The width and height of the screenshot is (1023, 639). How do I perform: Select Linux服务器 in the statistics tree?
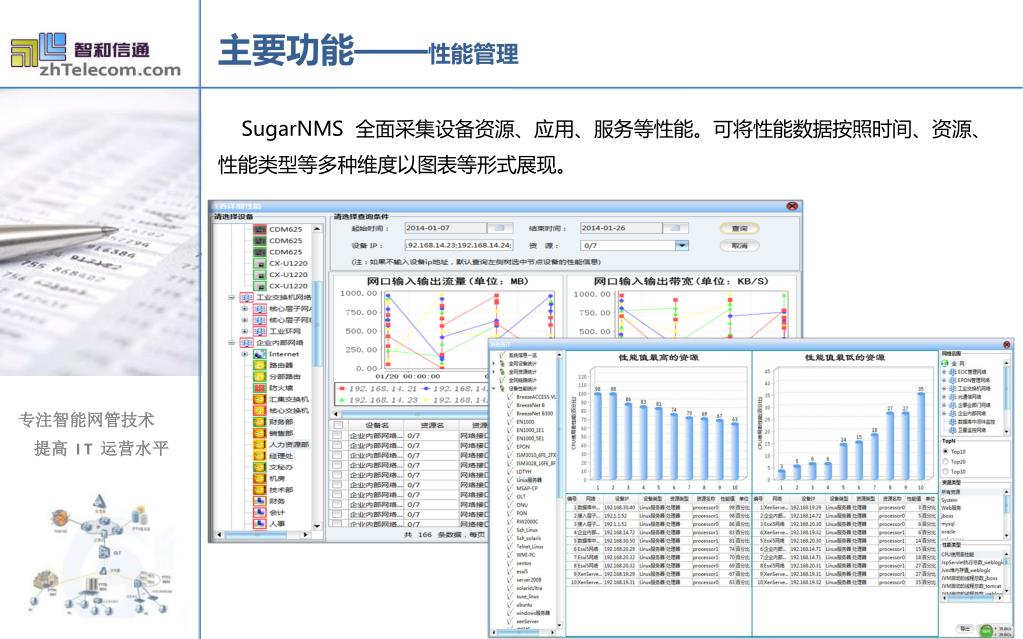coord(529,480)
